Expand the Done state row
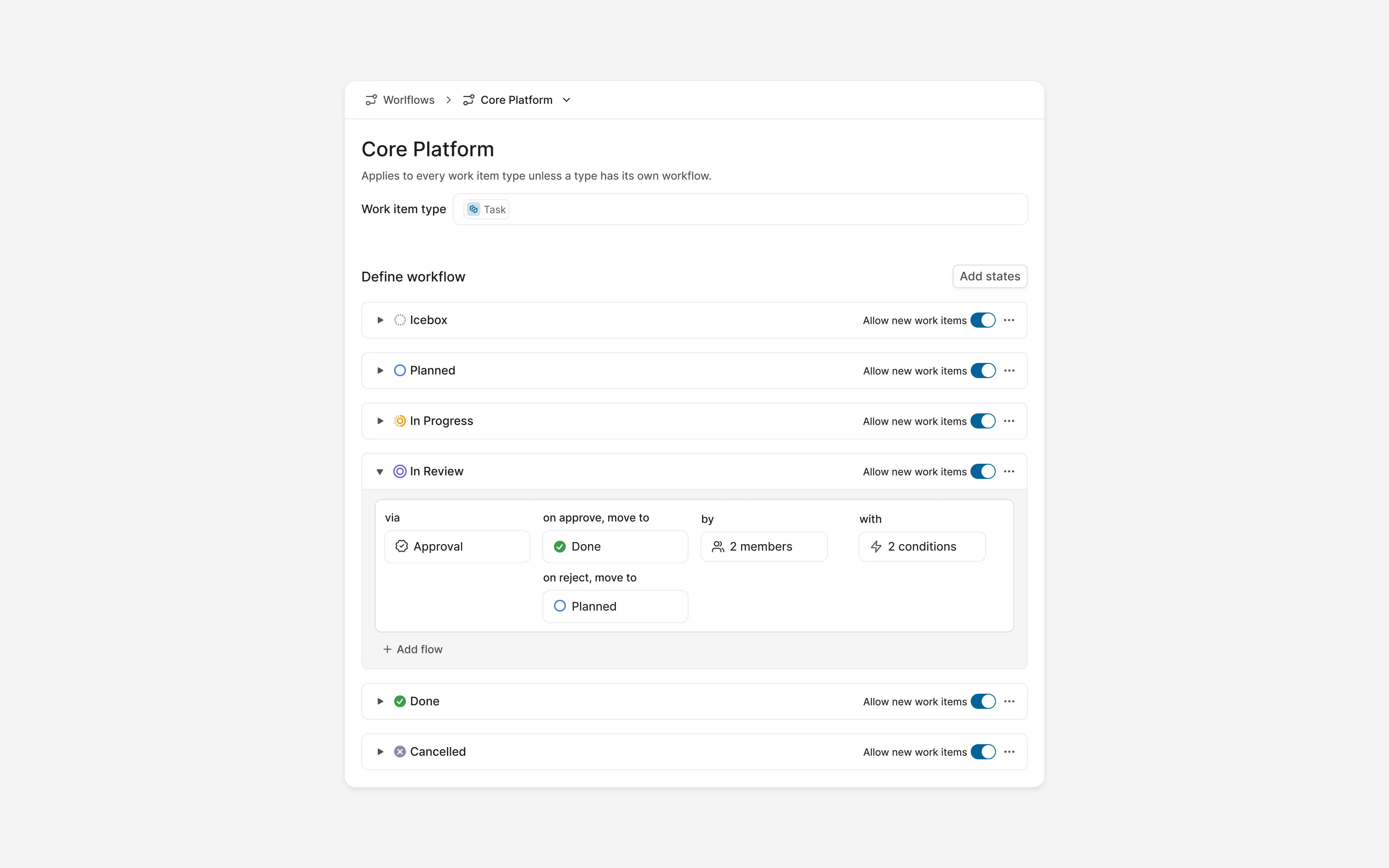1389x868 pixels. coord(380,702)
